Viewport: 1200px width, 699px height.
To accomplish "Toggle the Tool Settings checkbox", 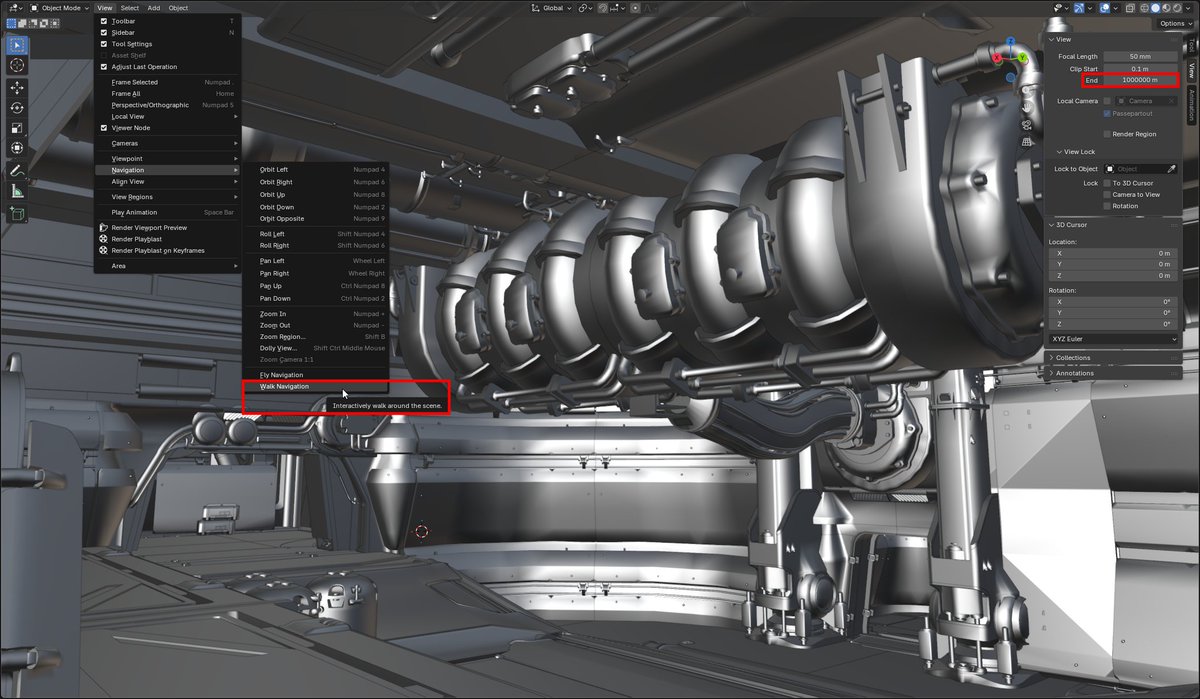I will pyautogui.click(x=104, y=44).
